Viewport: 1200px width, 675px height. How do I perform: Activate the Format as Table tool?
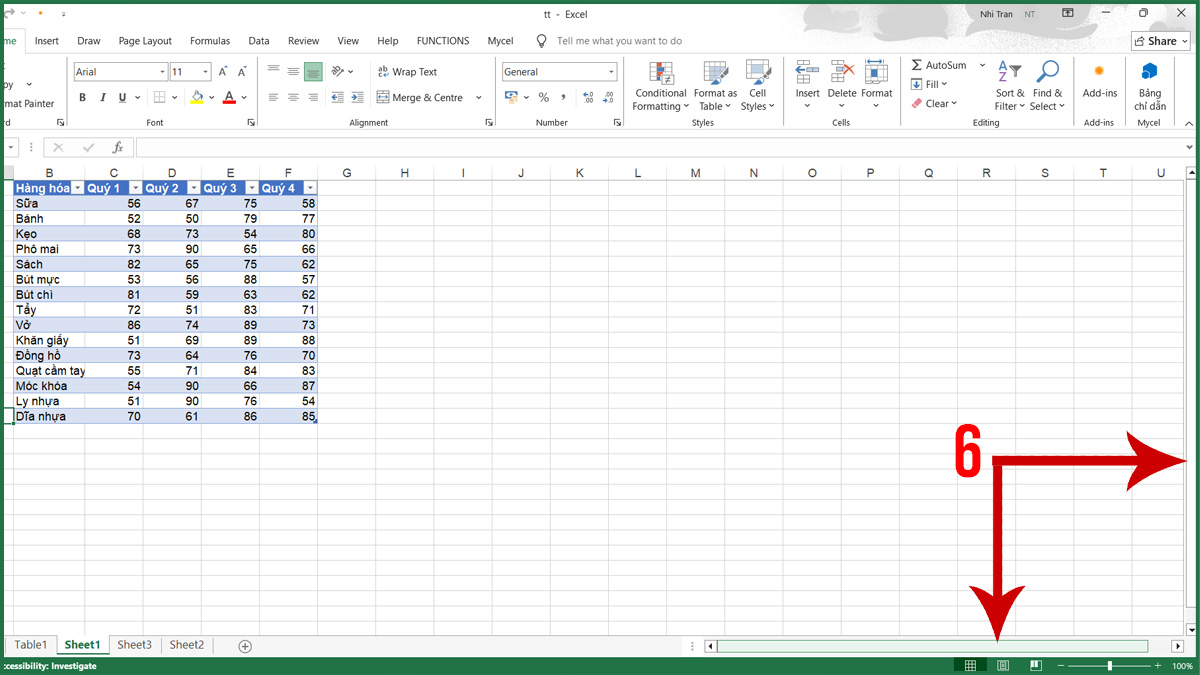point(714,87)
